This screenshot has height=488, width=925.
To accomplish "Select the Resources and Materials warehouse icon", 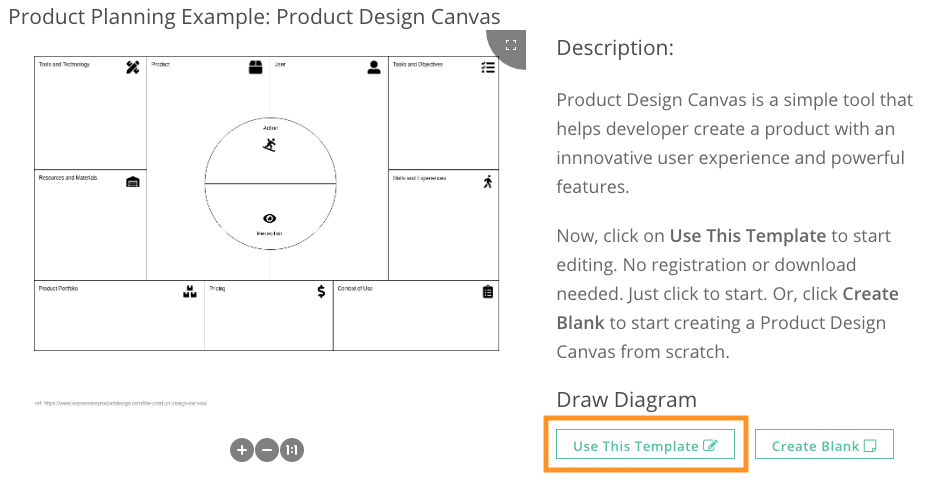I will pyautogui.click(x=133, y=182).
